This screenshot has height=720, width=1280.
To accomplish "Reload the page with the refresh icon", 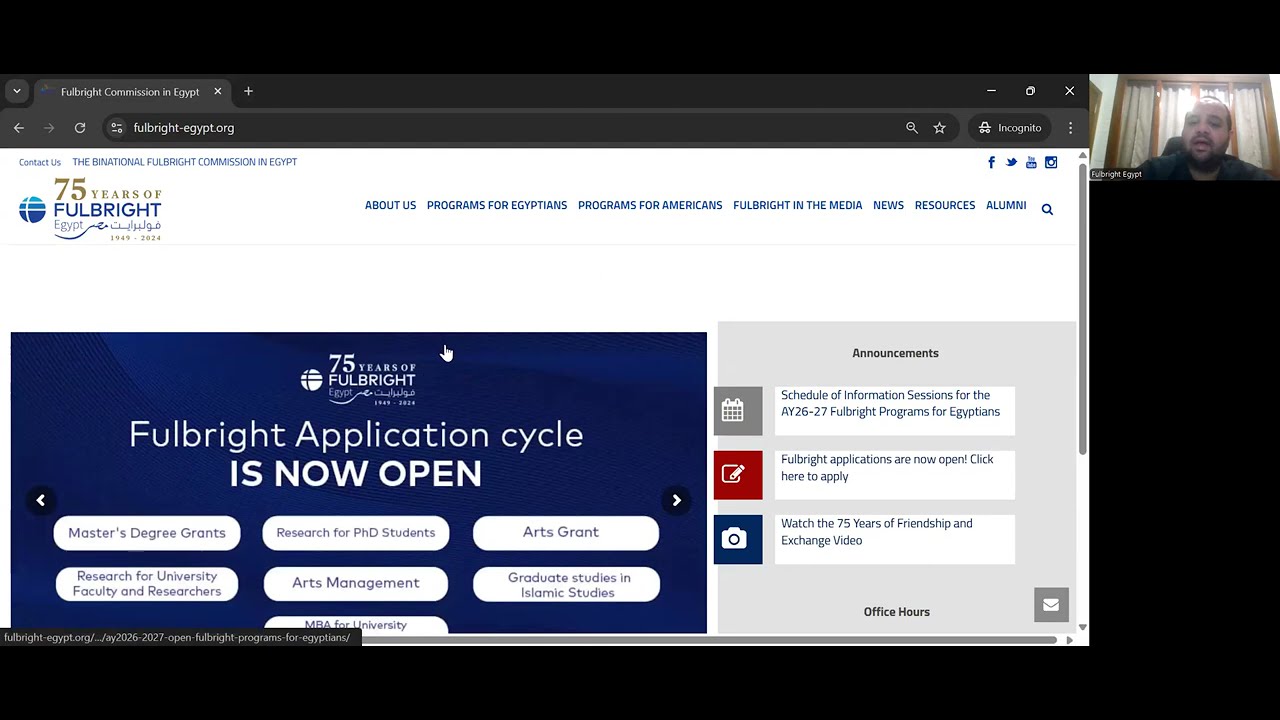I will [80, 128].
